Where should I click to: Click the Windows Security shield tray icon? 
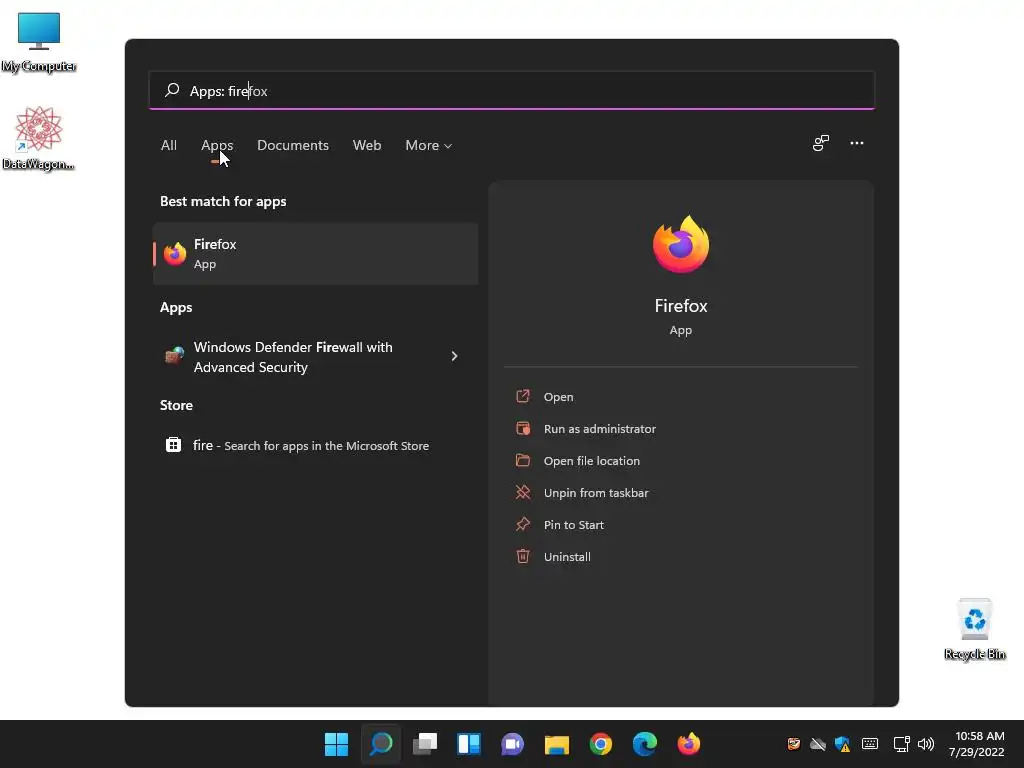coord(842,744)
